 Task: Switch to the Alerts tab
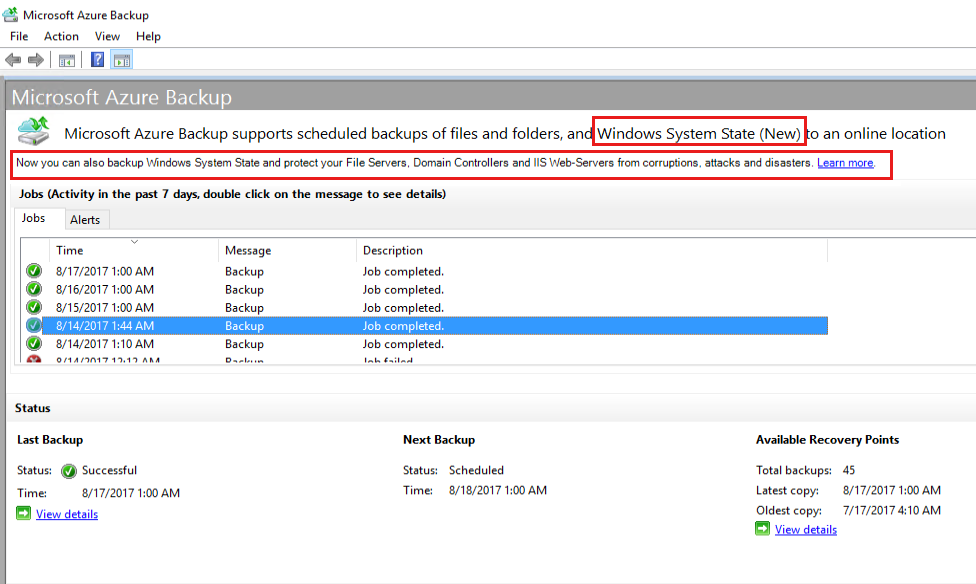pyautogui.click(x=85, y=220)
